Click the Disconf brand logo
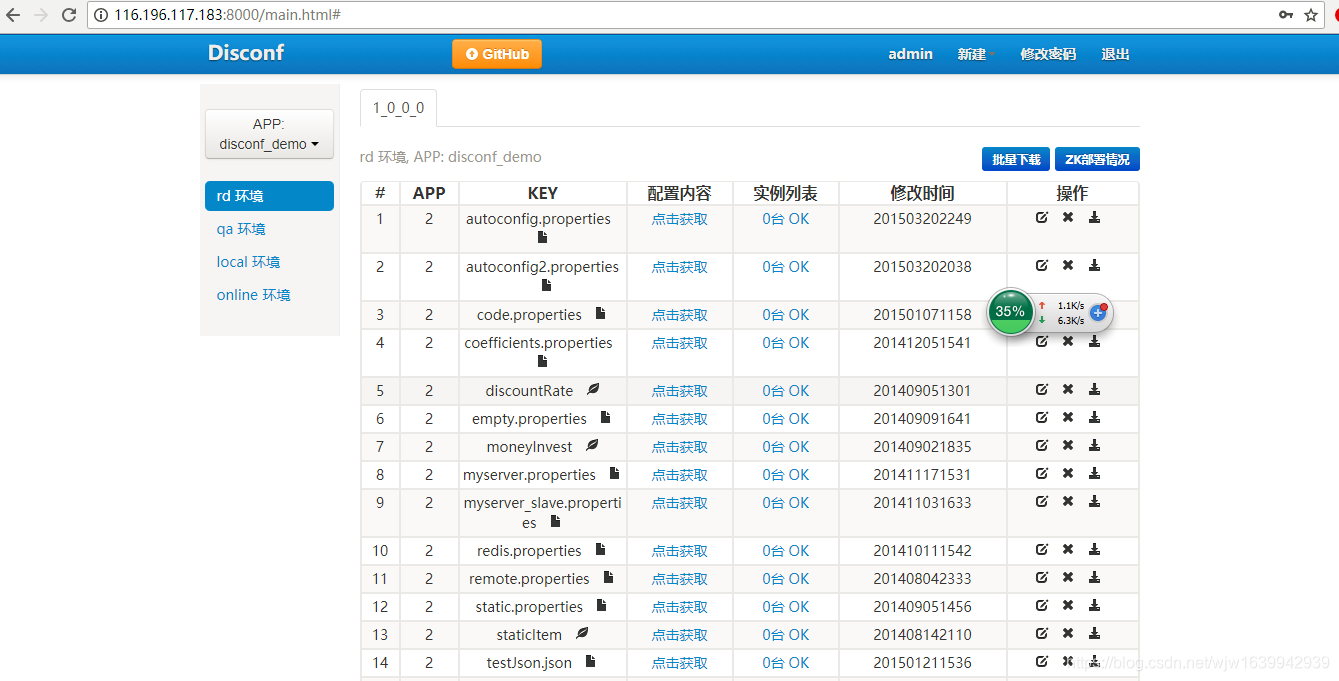This screenshot has height=681, width=1339. coord(246,53)
